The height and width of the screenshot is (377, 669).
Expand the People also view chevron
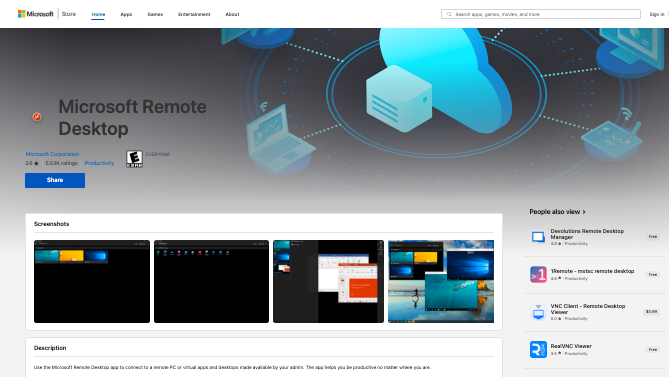(584, 212)
